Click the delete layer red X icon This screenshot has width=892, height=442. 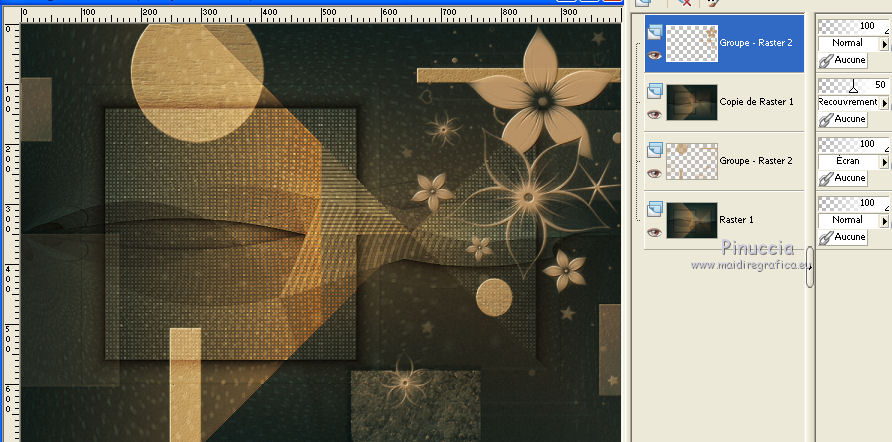(x=685, y=3)
